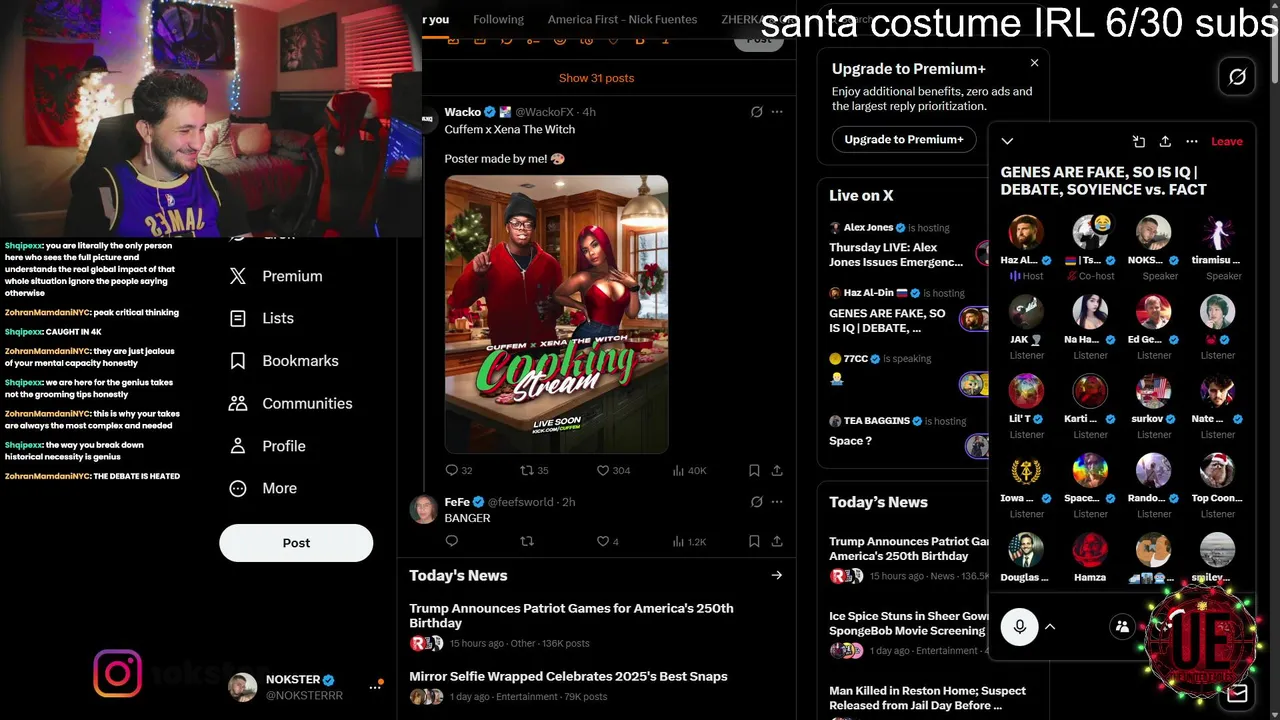1280x720 pixels.
Task: Open Trump Patriot Games story in main feed
Action: [596, 628]
